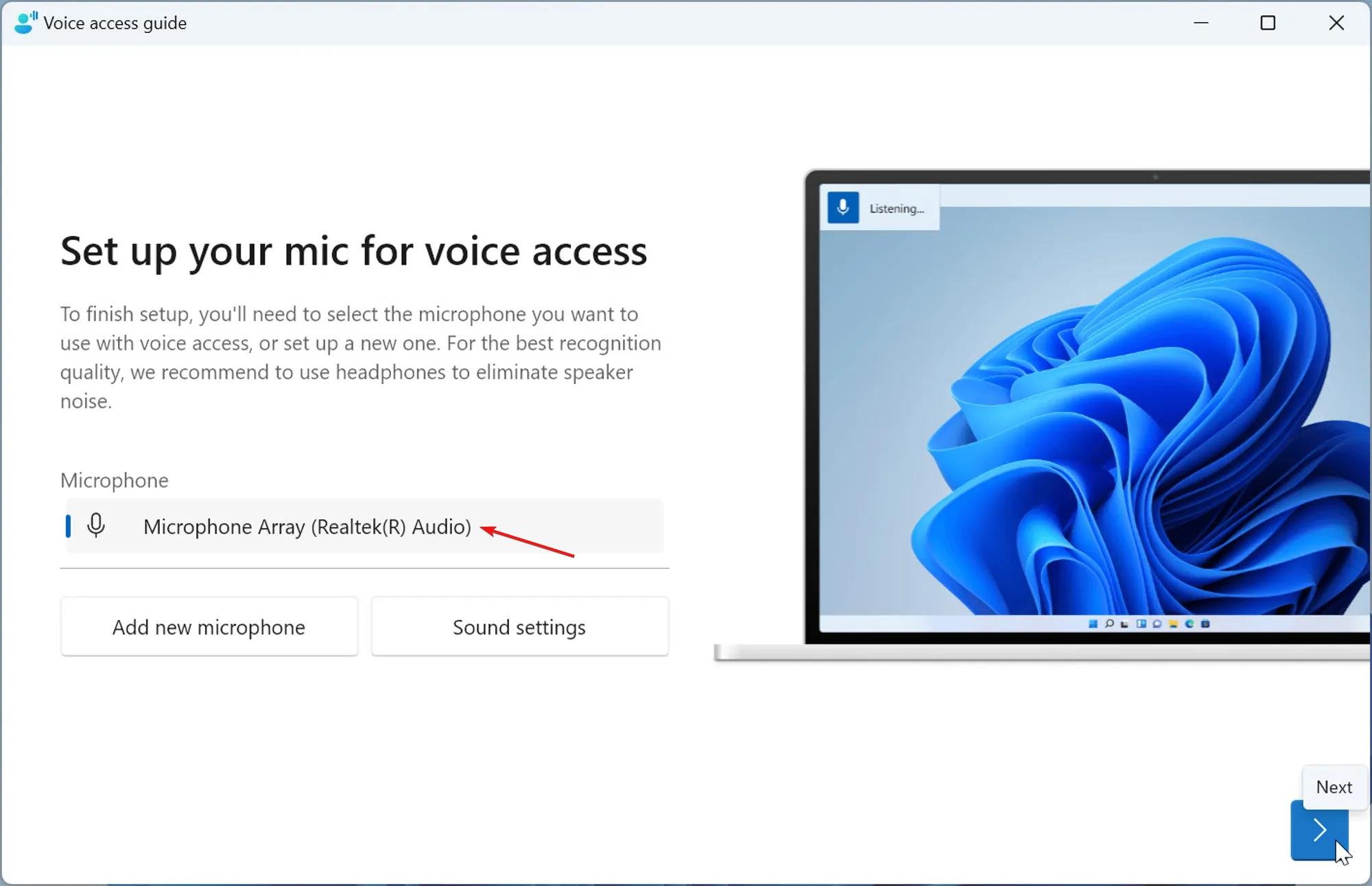This screenshot has height=886, width=1372.
Task: Click the 'Set up your mic for voice access' heading
Action: point(353,251)
